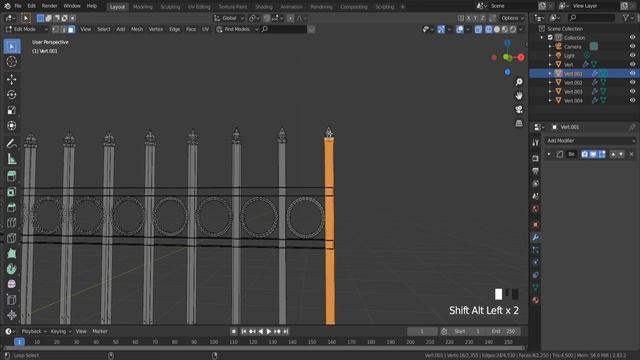Click the red X axis gizmo handle

pos(521,58)
